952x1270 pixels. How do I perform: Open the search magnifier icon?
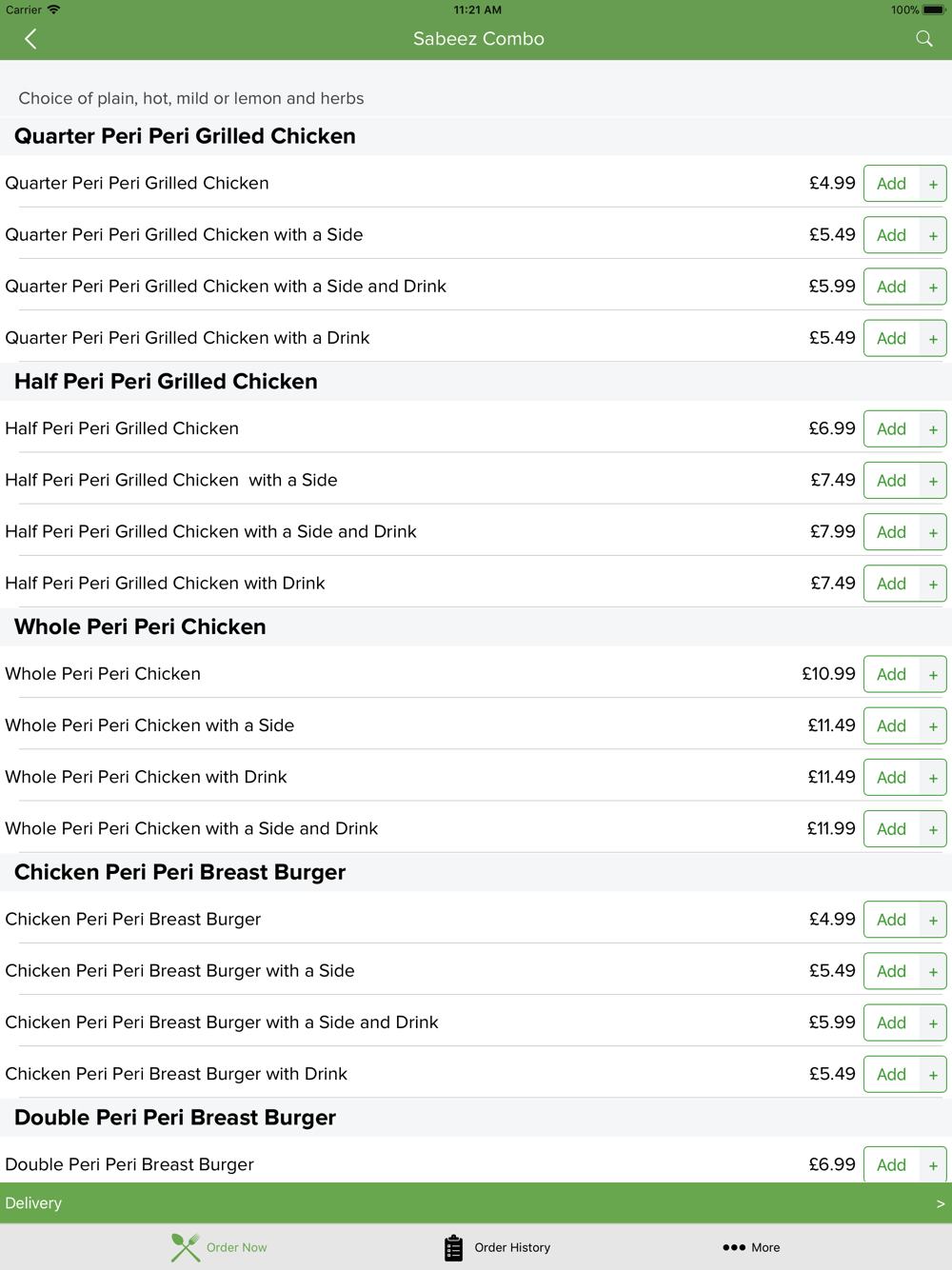click(924, 39)
